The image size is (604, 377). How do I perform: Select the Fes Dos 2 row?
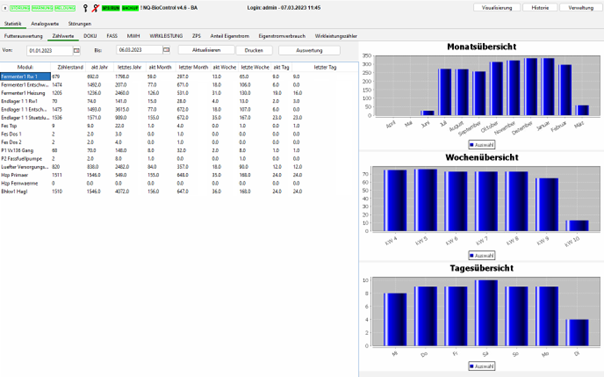click(179, 142)
